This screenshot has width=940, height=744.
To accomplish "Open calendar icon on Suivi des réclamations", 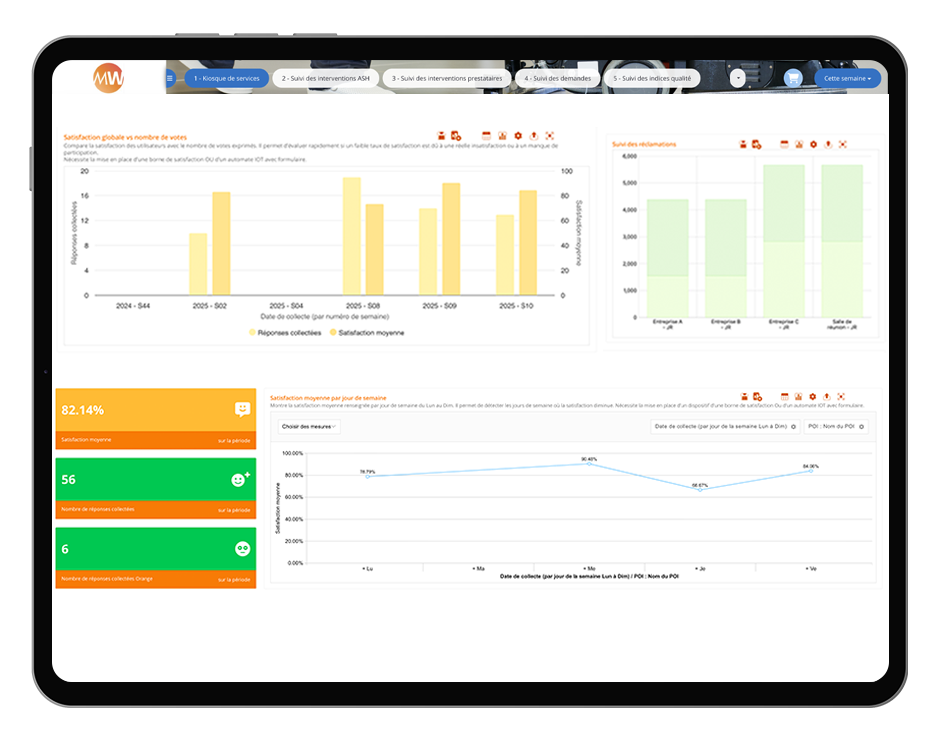I will pyautogui.click(x=784, y=145).
